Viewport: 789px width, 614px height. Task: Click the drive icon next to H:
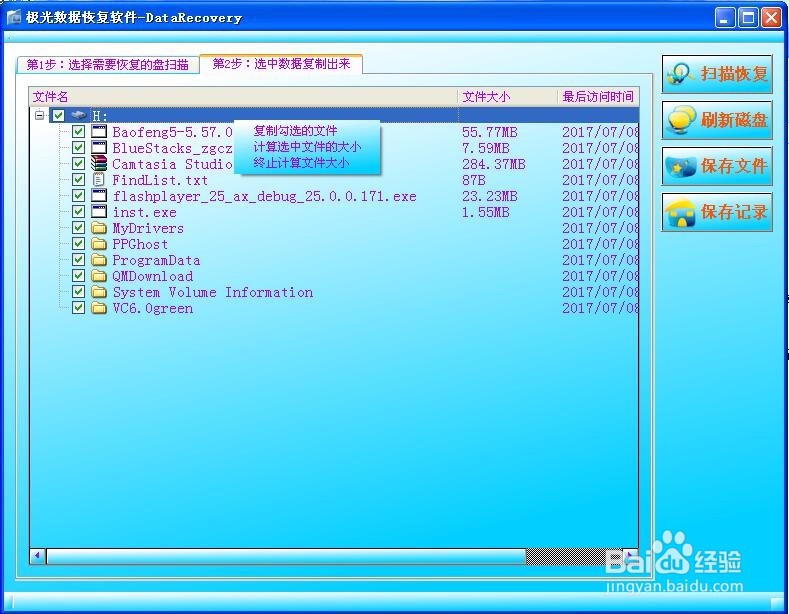79,116
